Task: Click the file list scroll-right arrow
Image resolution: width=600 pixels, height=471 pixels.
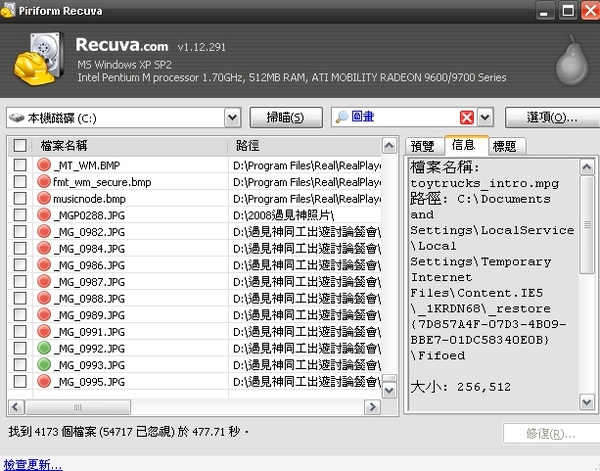Action: 372,407
